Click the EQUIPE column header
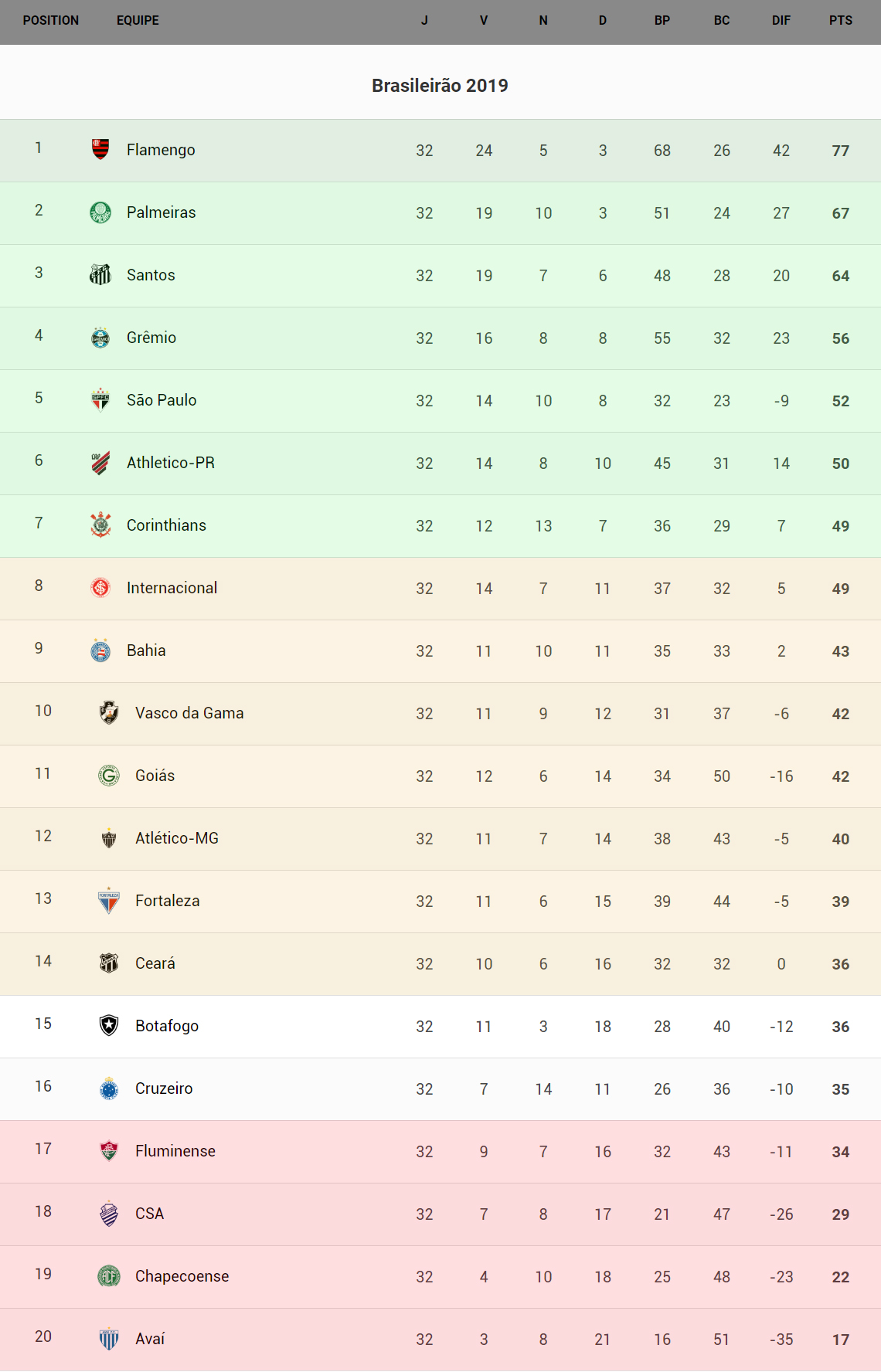The height and width of the screenshot is (1372, 881). tap(138, 21)
